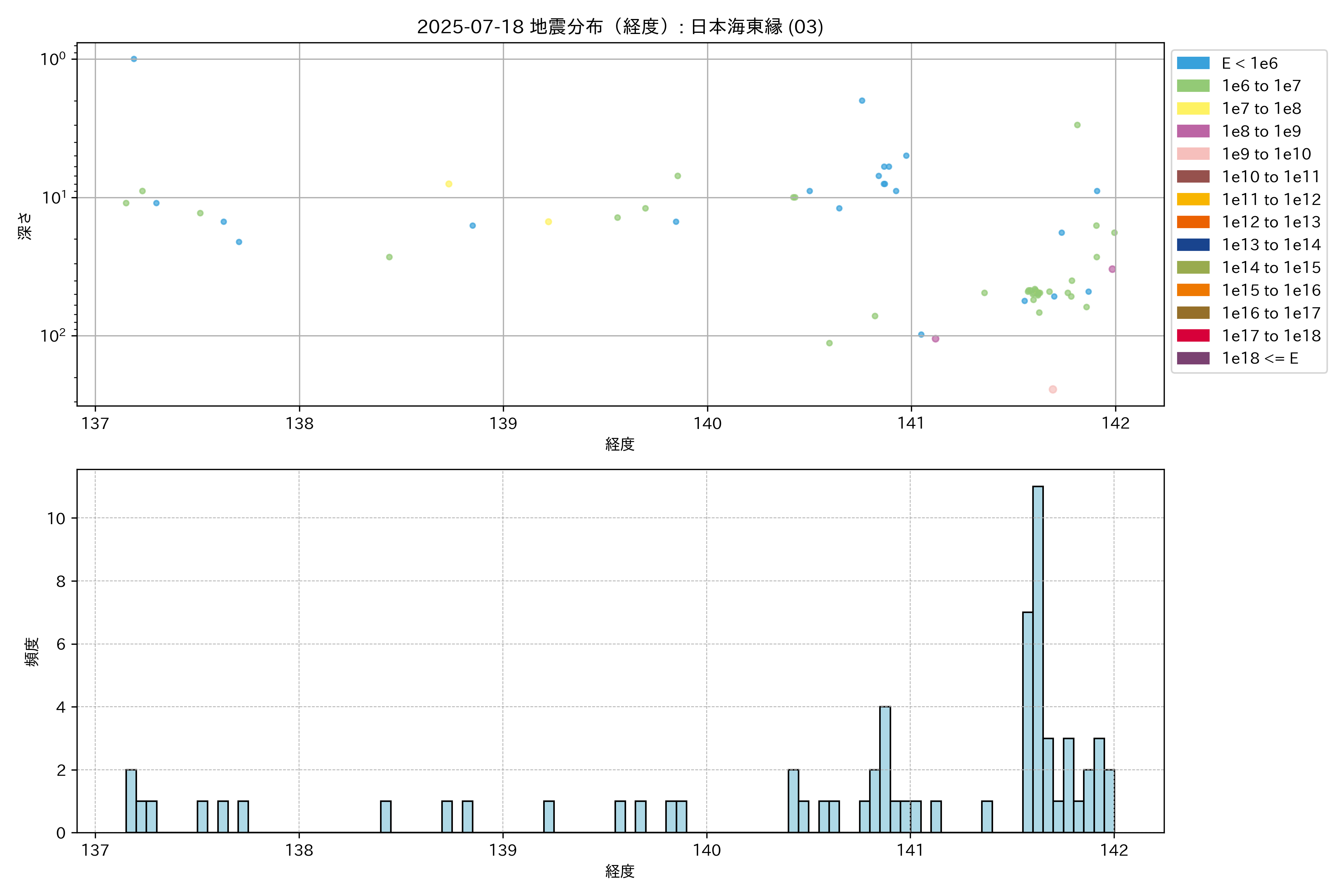The image size is (1344, 896).
Task: Click the pink 1e9 to 1e10 legend swatch
Action: (x=1192, y=154)
